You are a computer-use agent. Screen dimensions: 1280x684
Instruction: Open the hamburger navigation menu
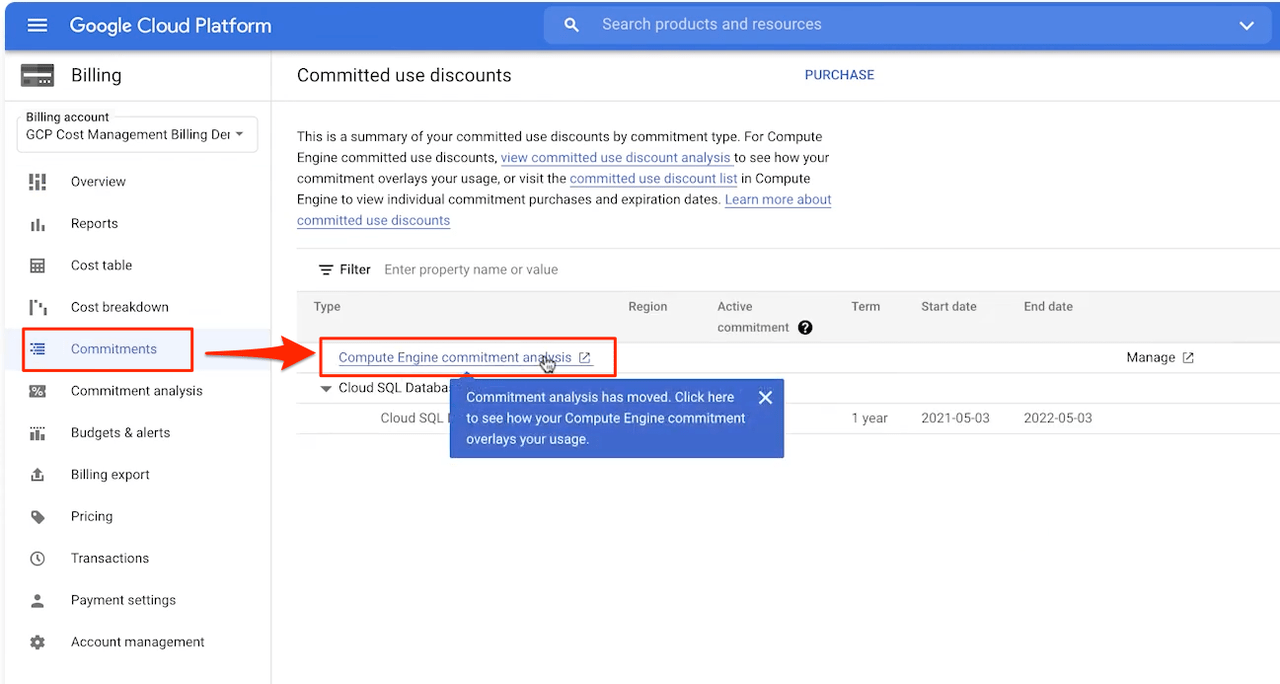click(37, 25)
